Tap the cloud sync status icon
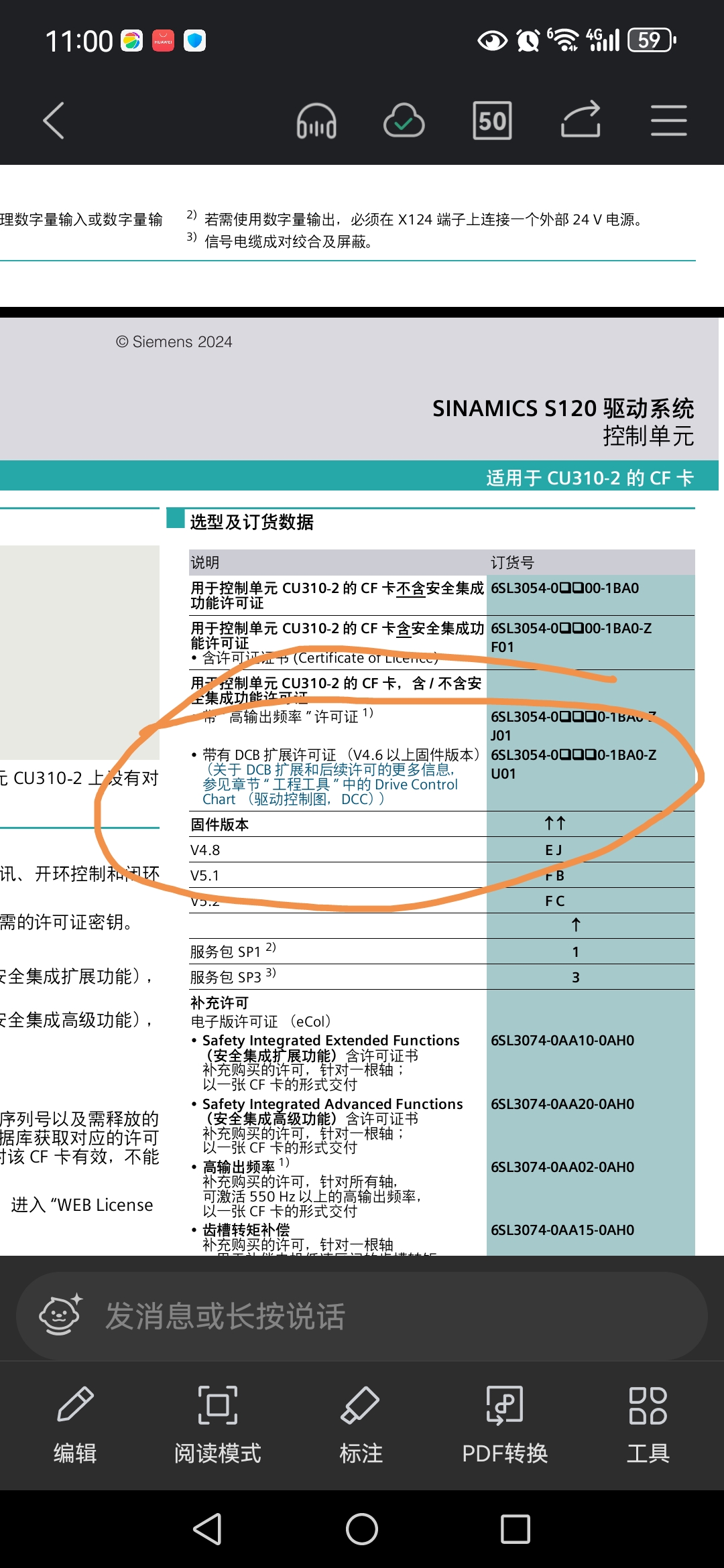The height and width of the screenshot is (1568, 724). pos(404,121)
